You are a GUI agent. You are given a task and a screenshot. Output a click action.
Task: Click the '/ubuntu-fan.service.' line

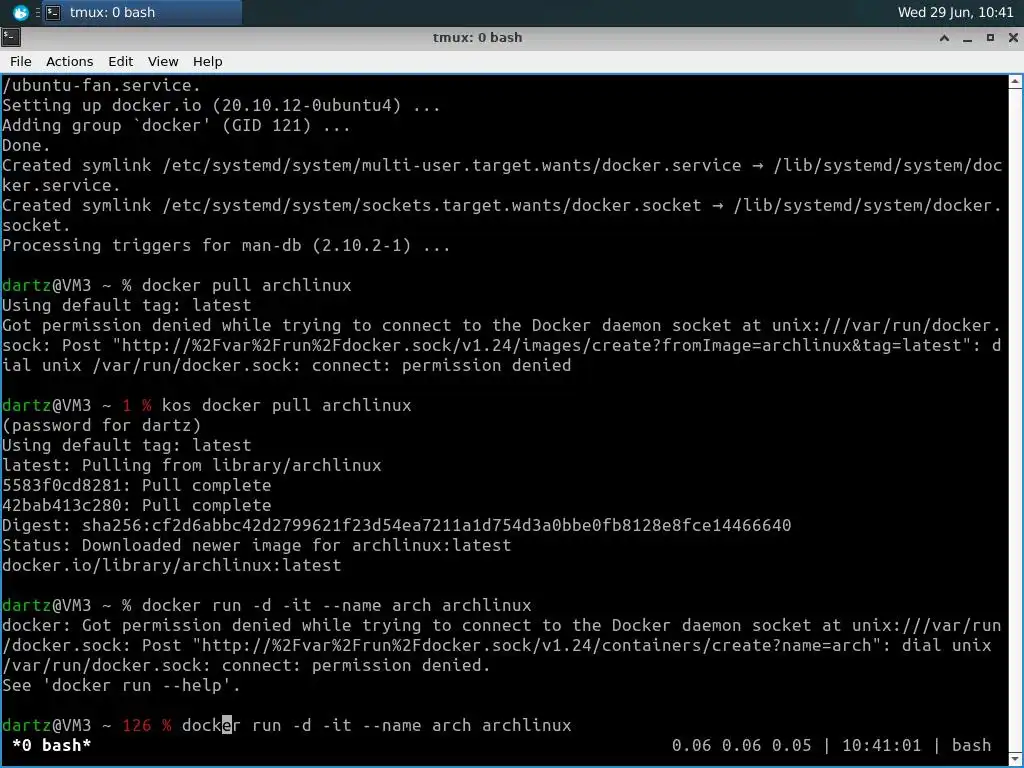point(101,86)
